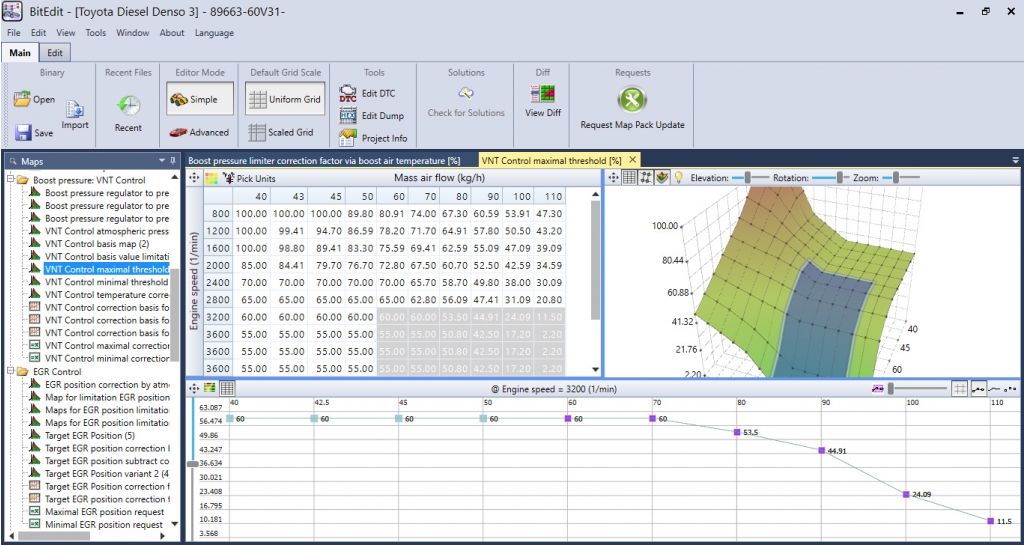Open the Recent files list

point(128,114)
